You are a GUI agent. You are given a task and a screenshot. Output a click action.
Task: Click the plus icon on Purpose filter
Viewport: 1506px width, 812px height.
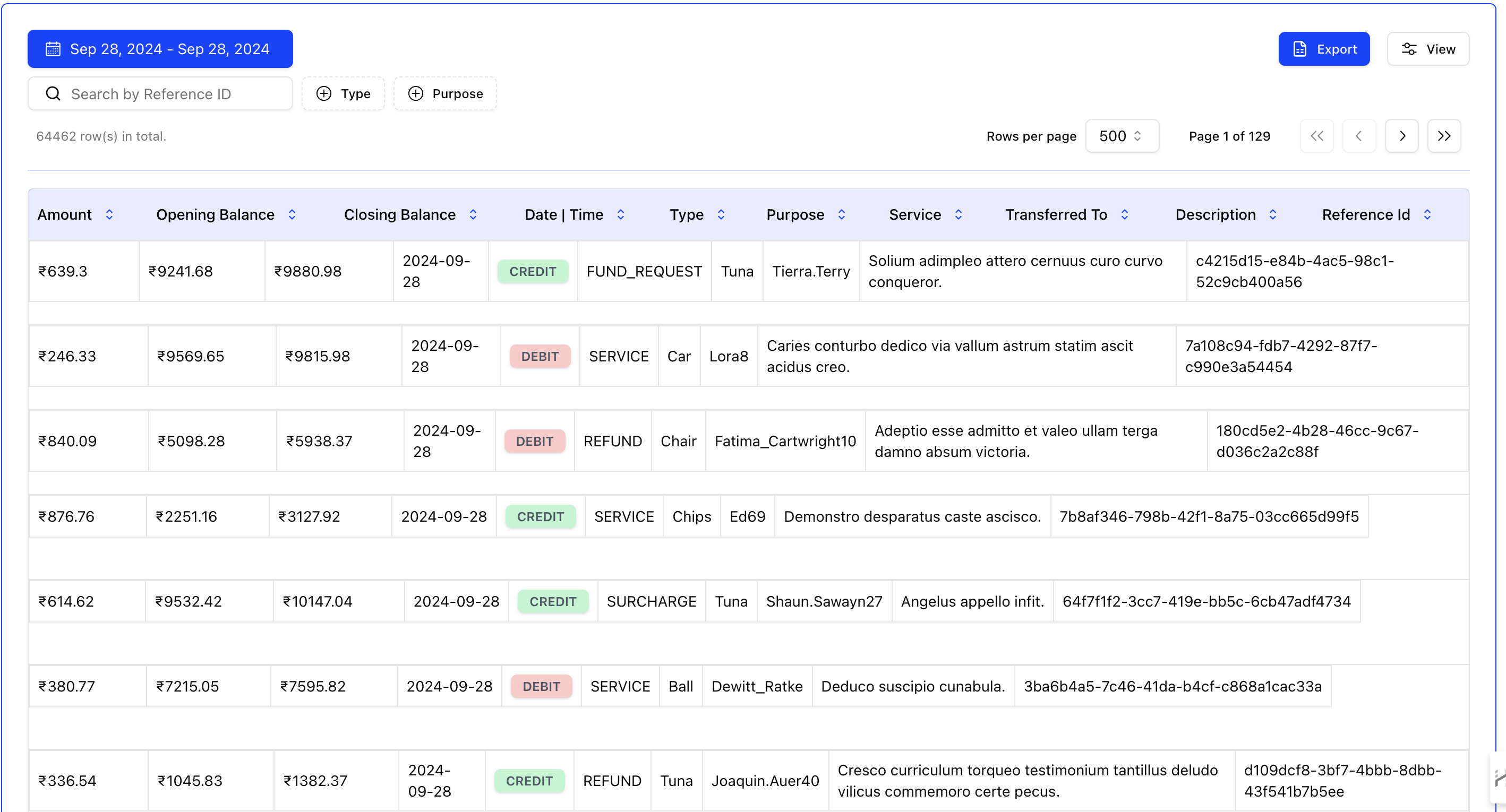click(416, 94)
